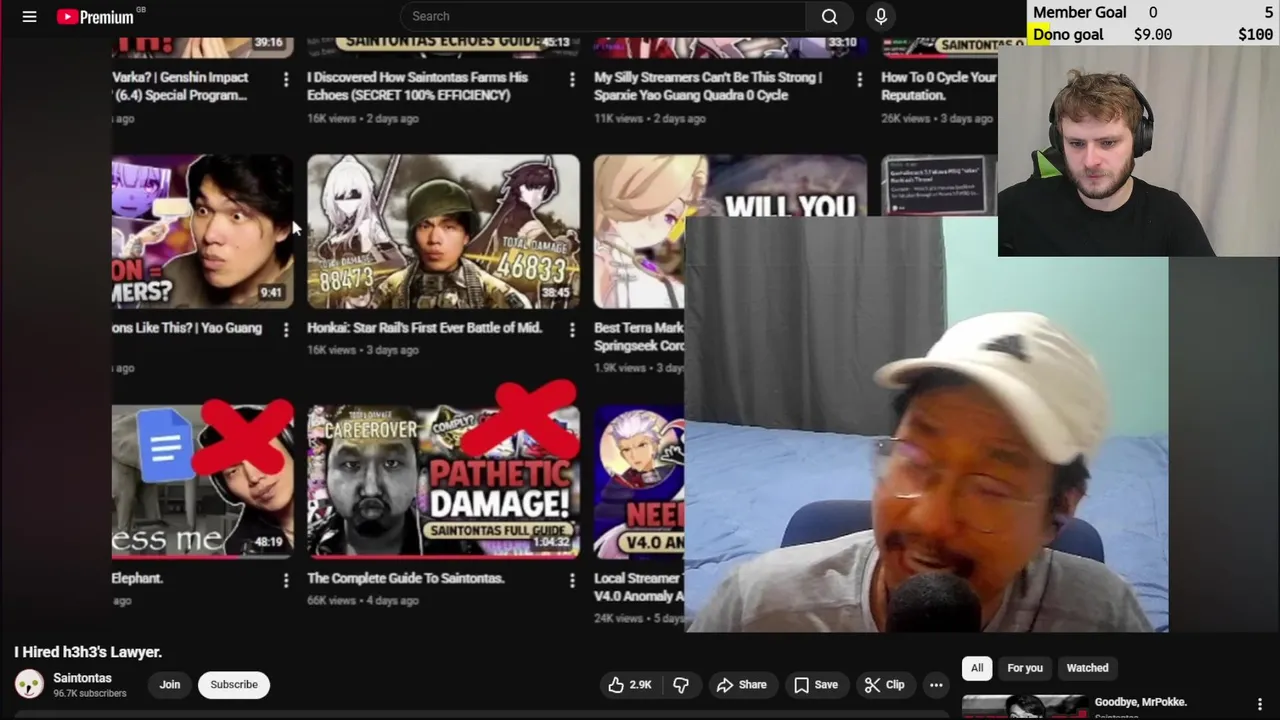Open menu for Saintontas Farms His Echoes video
Image resolution: width=1280 pixels, height=720 pixels.
click(572, 79)
